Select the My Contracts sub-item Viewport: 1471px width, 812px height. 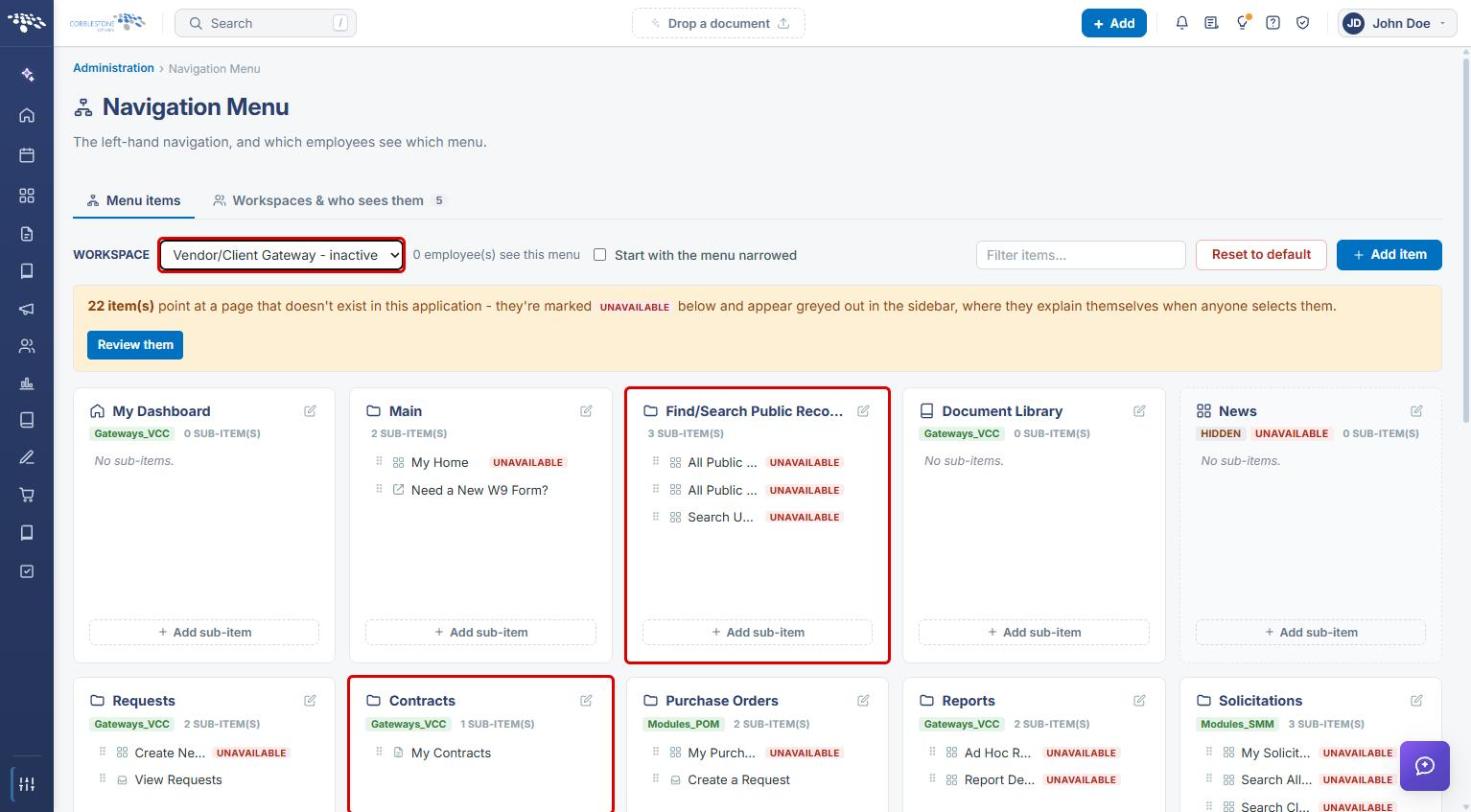[450, 753]
